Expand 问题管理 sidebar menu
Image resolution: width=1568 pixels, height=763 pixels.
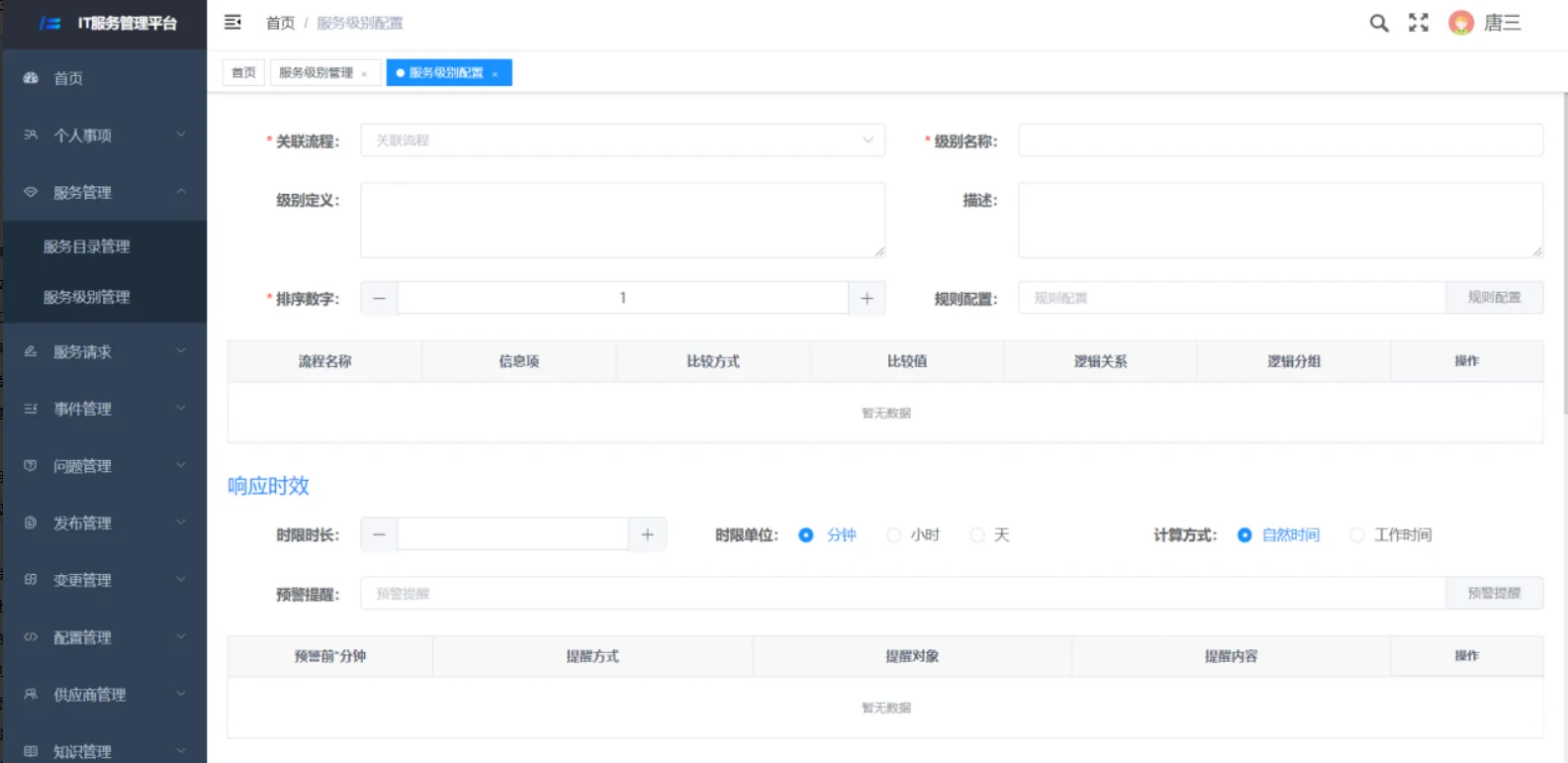click(104, 466)
